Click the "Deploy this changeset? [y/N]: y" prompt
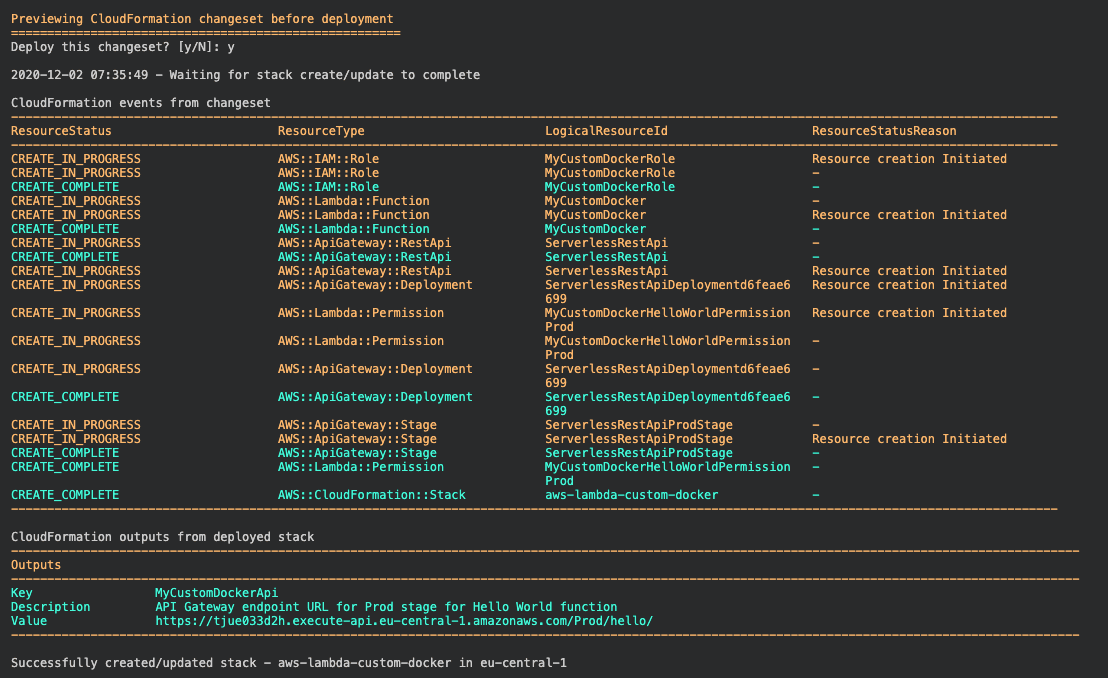This screenshot has height=678, width=1108. [x=123, y=47]
